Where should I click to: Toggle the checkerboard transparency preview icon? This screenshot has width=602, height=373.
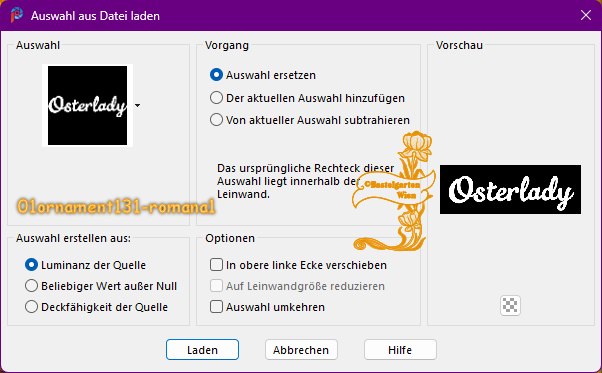point(510,305)
